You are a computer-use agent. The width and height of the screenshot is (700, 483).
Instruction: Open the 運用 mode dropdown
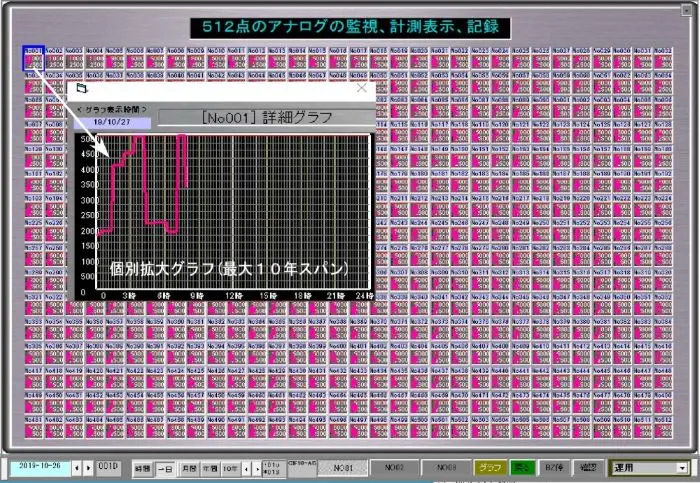683,467
